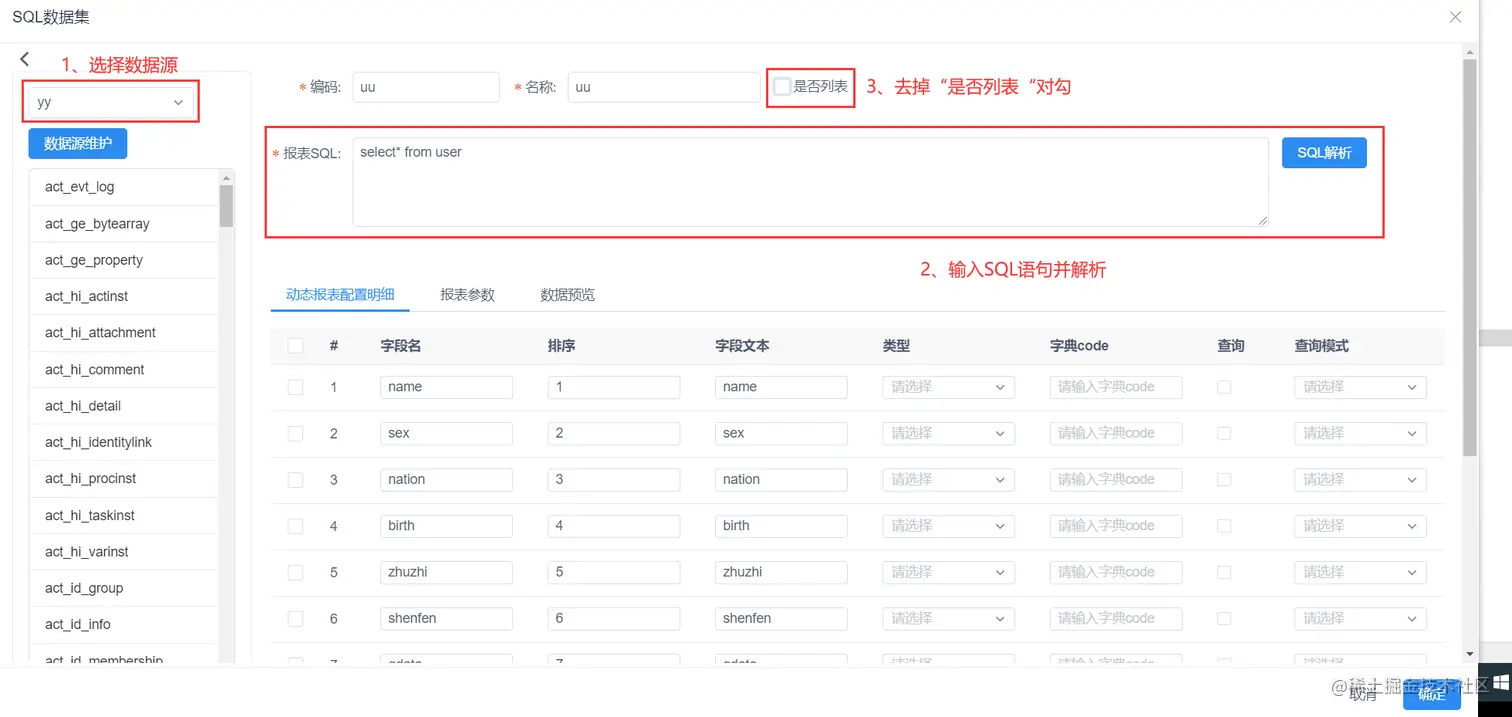
Task: Select act_hi_identitylink table in list
Action: [124, 442]
